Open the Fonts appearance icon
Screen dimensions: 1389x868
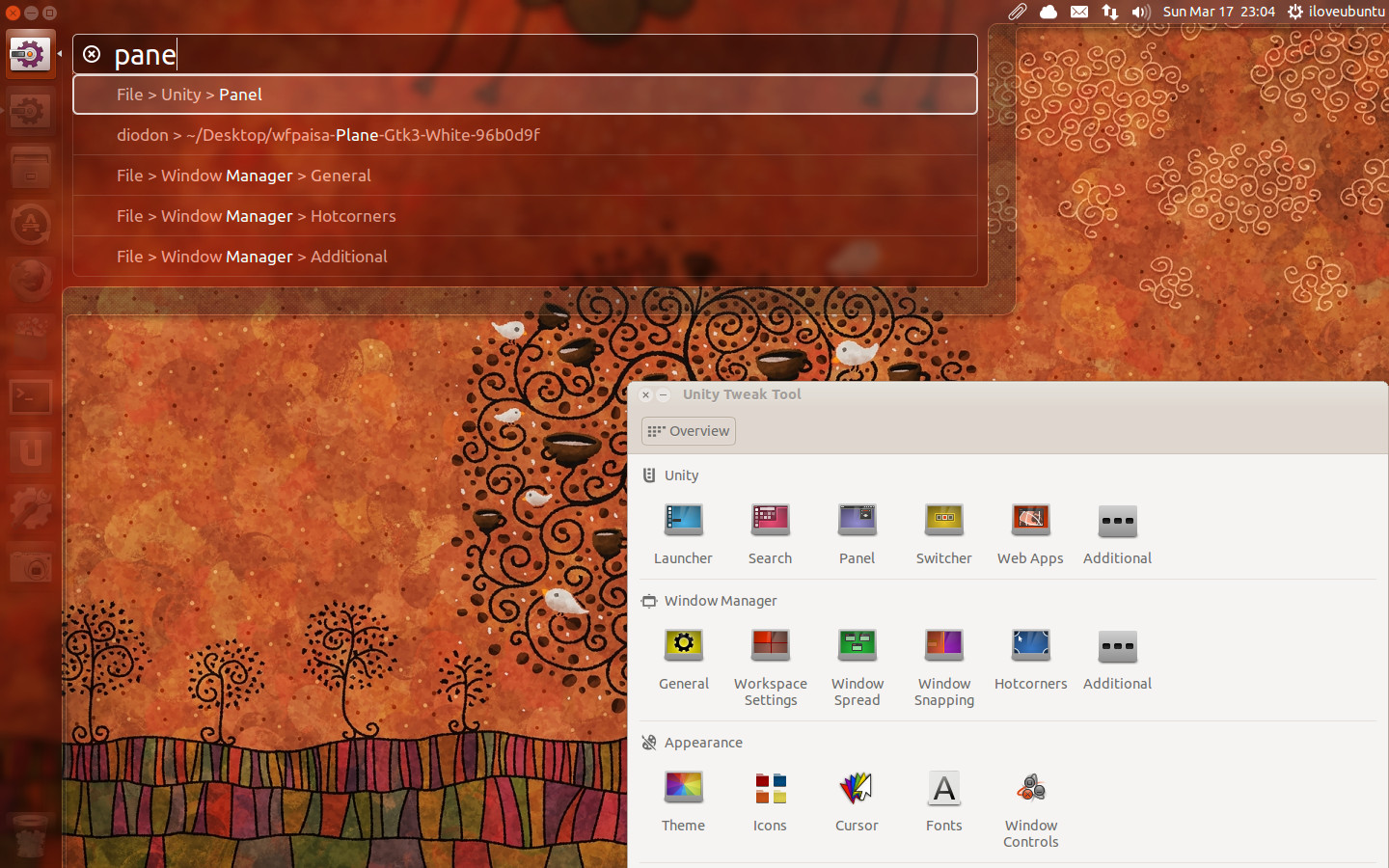coord(943,789)
